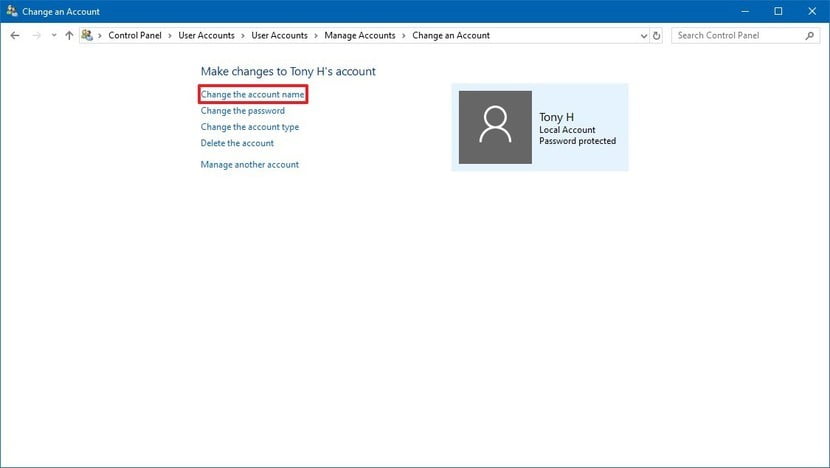Click Change the account name link

pos(252,94)
